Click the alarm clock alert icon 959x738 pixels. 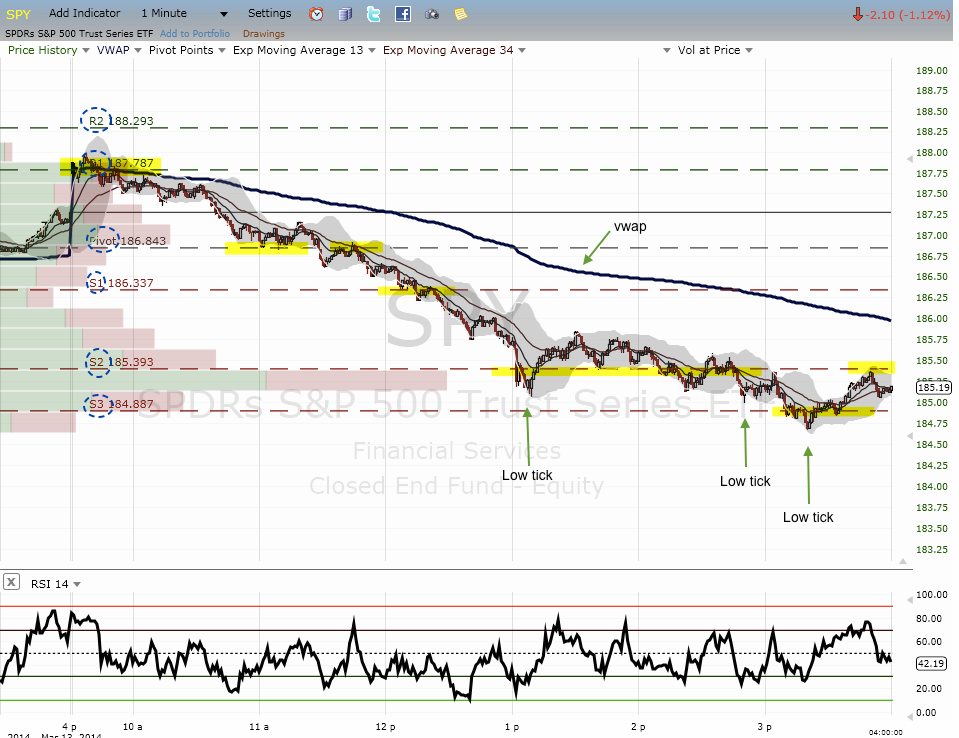(316, 13)
